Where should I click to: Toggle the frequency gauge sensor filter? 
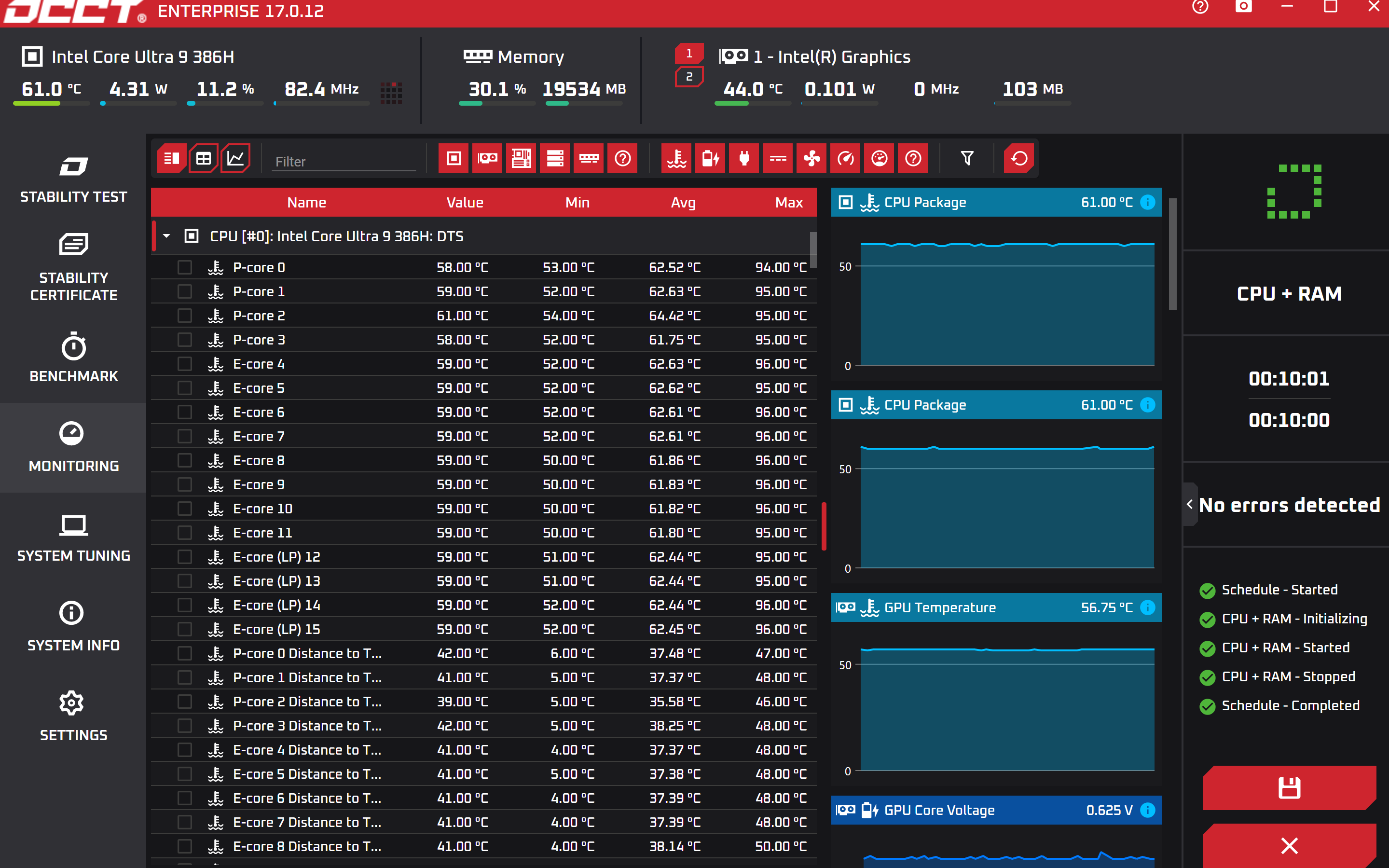845,158
